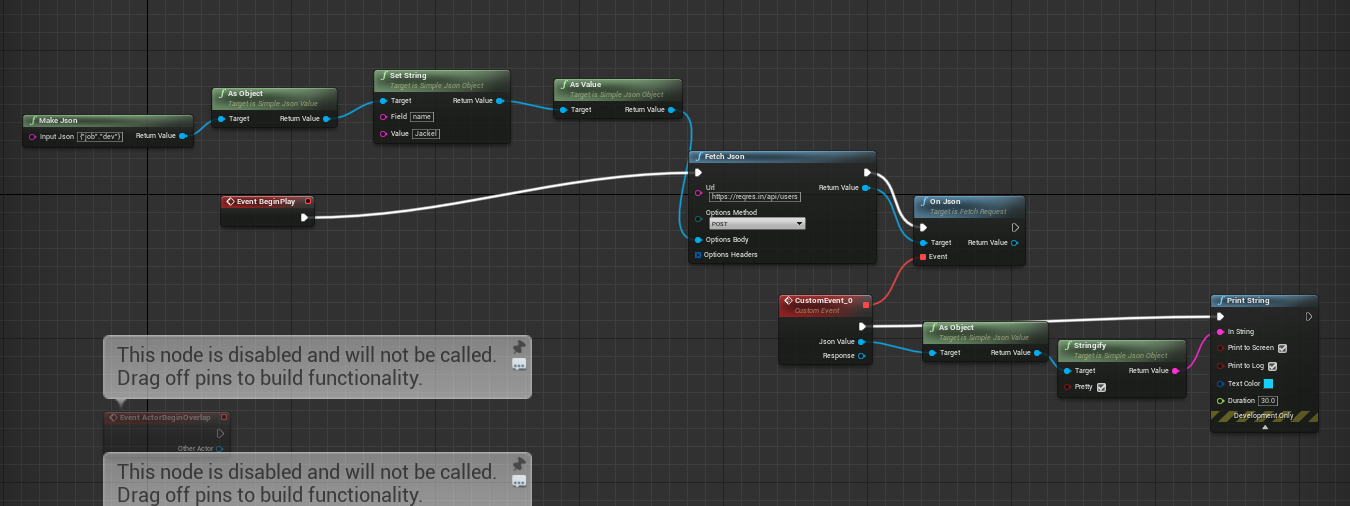The image size is (1350, 506).
Task: Click the Input Json field on Make Json
Action: pyautogui.click(x=101, y=136)
